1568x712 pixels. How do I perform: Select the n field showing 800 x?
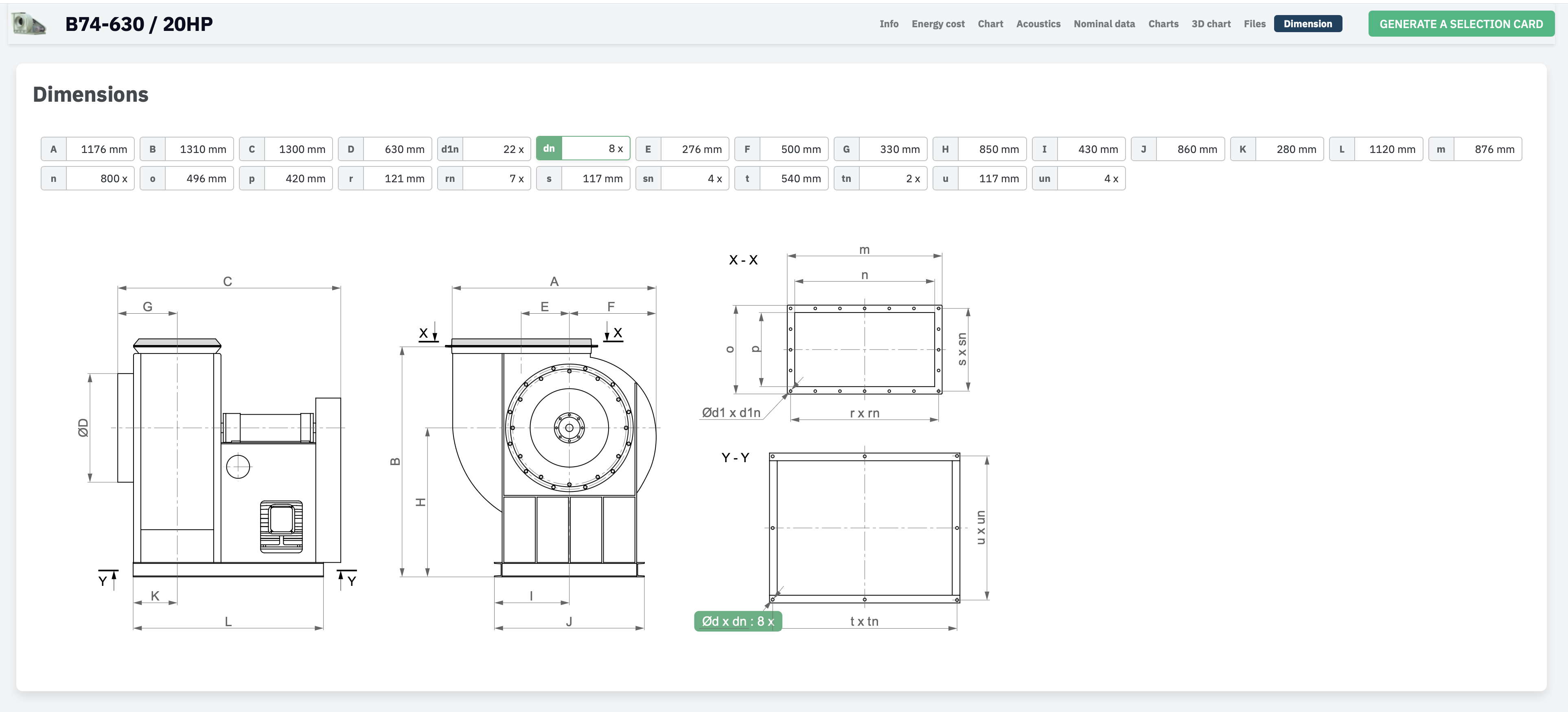(88, 178)
